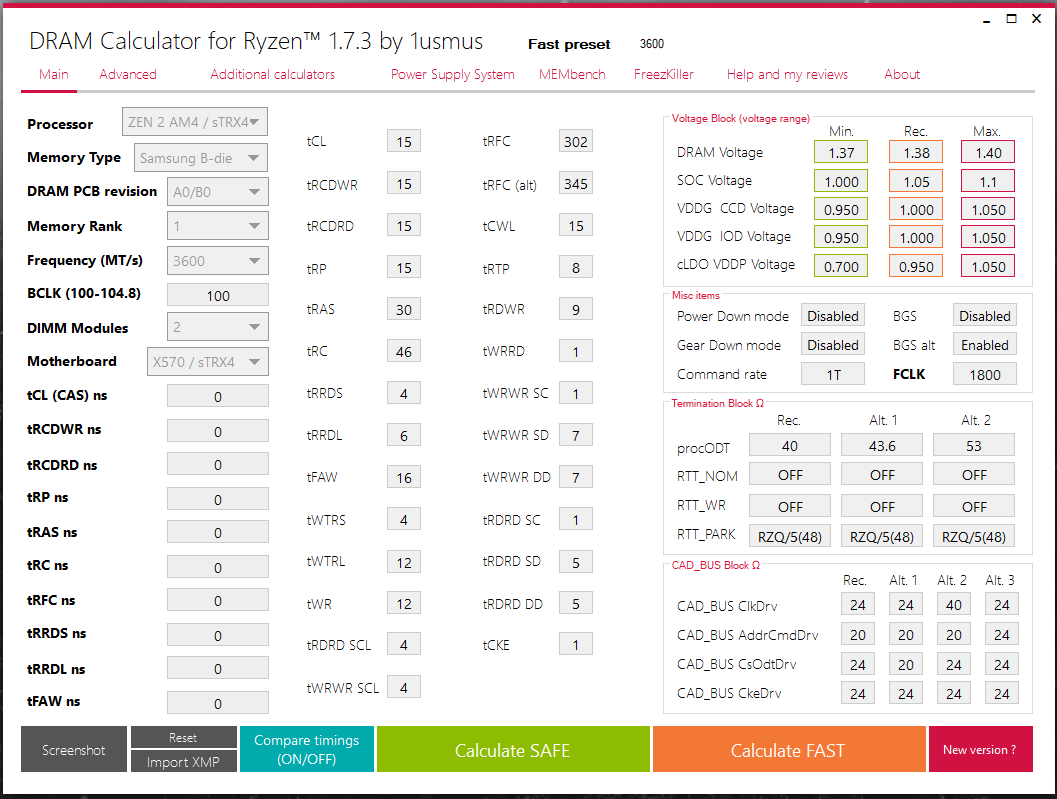Minimize the DRAM Calculator window
The image size is (1057, 799).
[x=986, y=20]
